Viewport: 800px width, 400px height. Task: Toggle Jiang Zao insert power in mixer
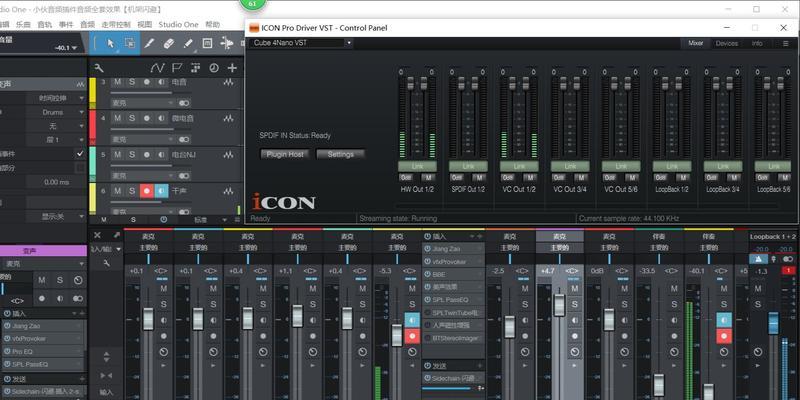428,249
